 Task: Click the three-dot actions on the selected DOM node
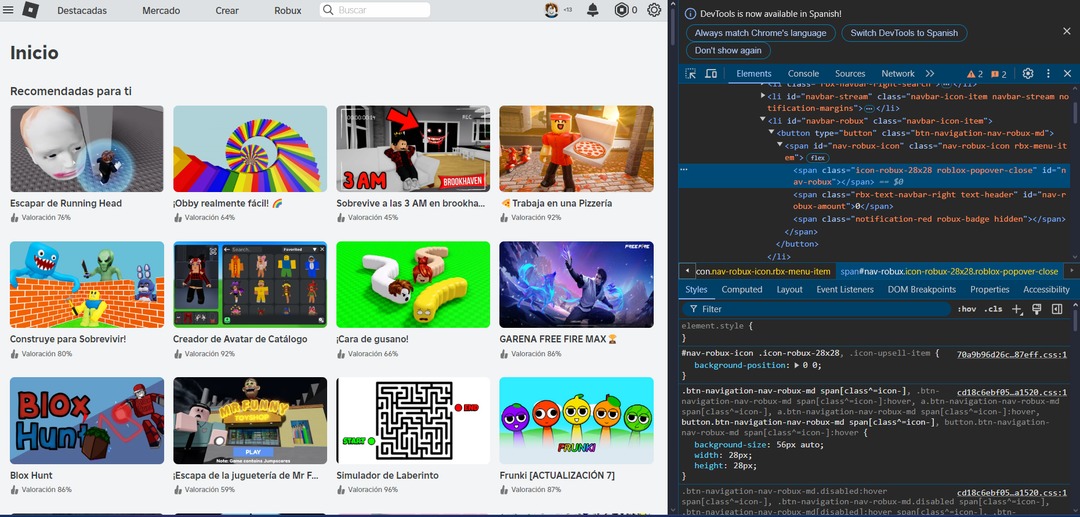pyautogui.click(x=684, y=169)
